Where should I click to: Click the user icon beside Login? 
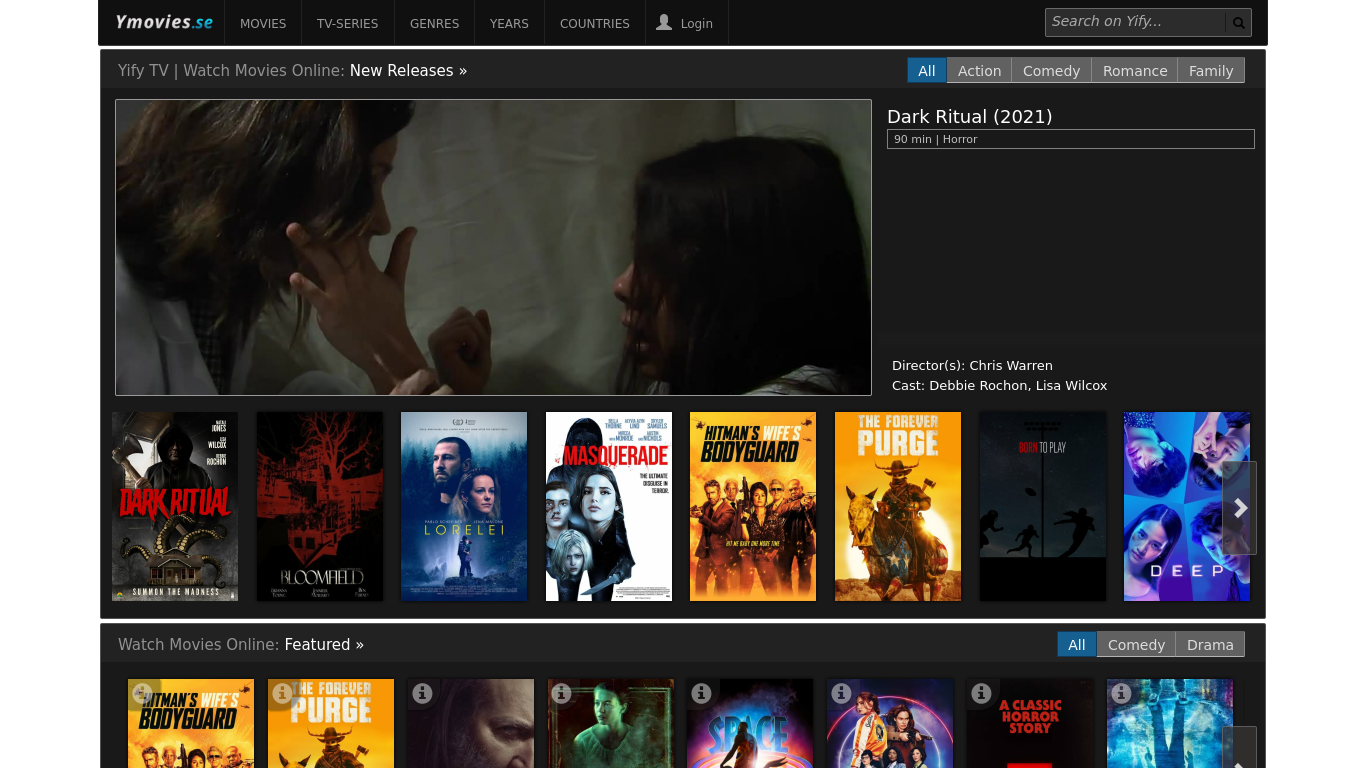coord(664,22)
